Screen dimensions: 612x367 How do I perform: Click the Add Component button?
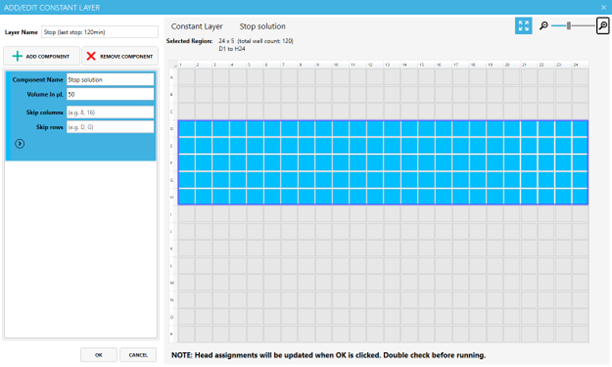pyautogui.click(x=41, y=56)
